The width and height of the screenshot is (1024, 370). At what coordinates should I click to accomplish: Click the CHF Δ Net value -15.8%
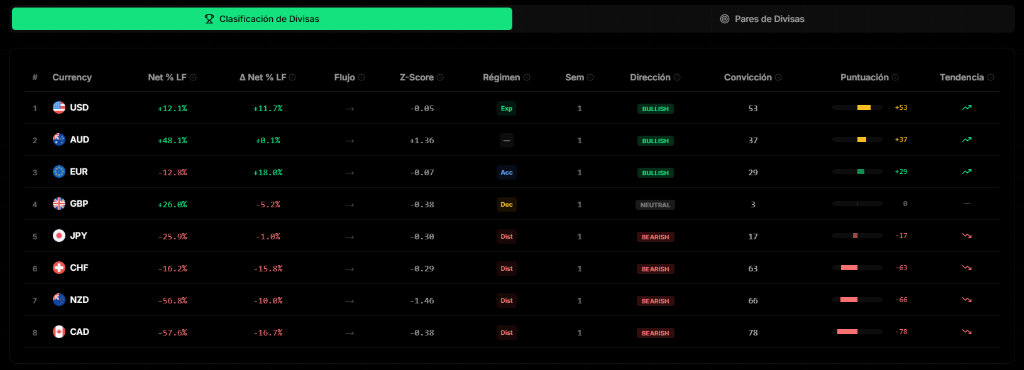268,268
